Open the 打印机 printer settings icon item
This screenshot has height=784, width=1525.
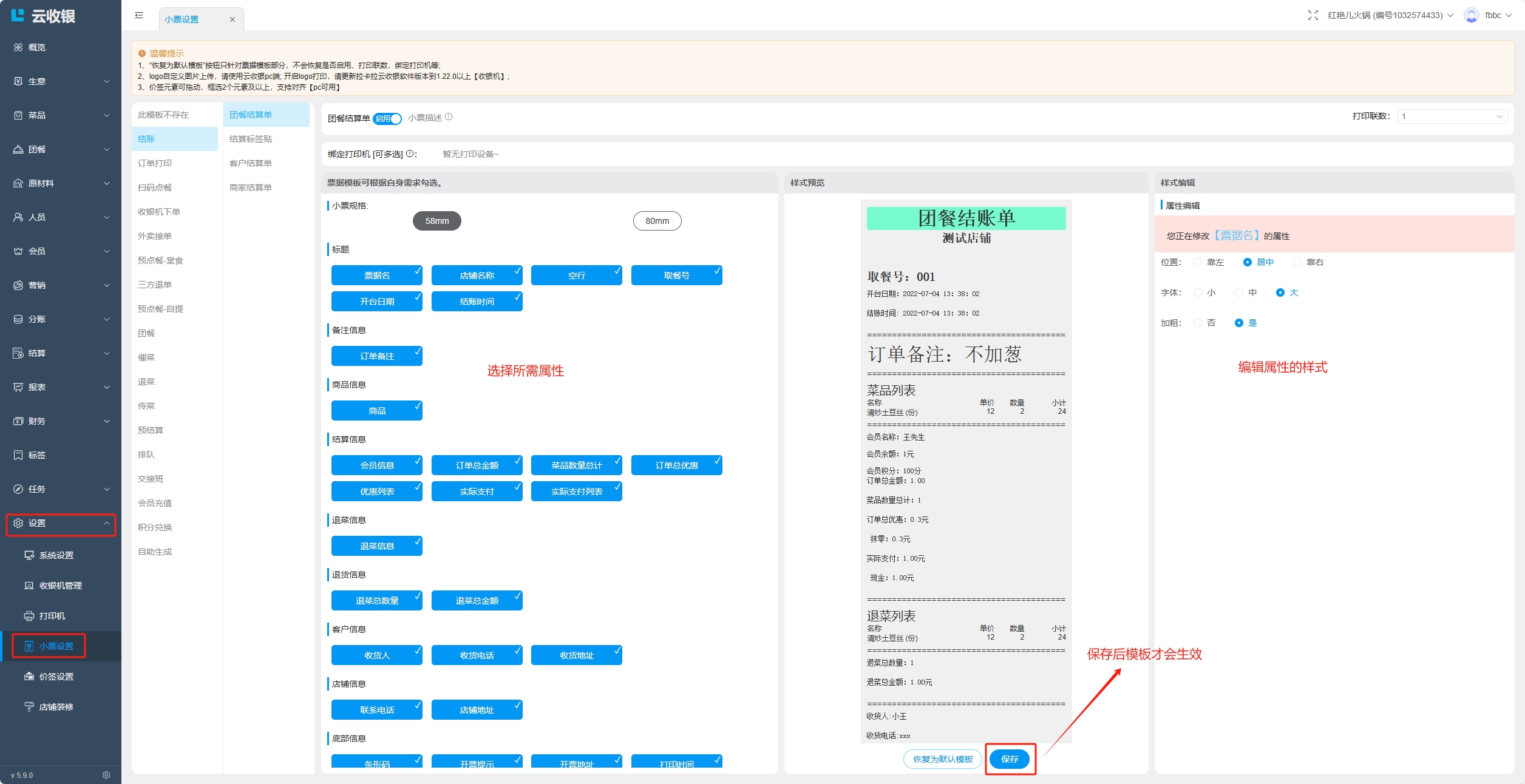[29, 616]
